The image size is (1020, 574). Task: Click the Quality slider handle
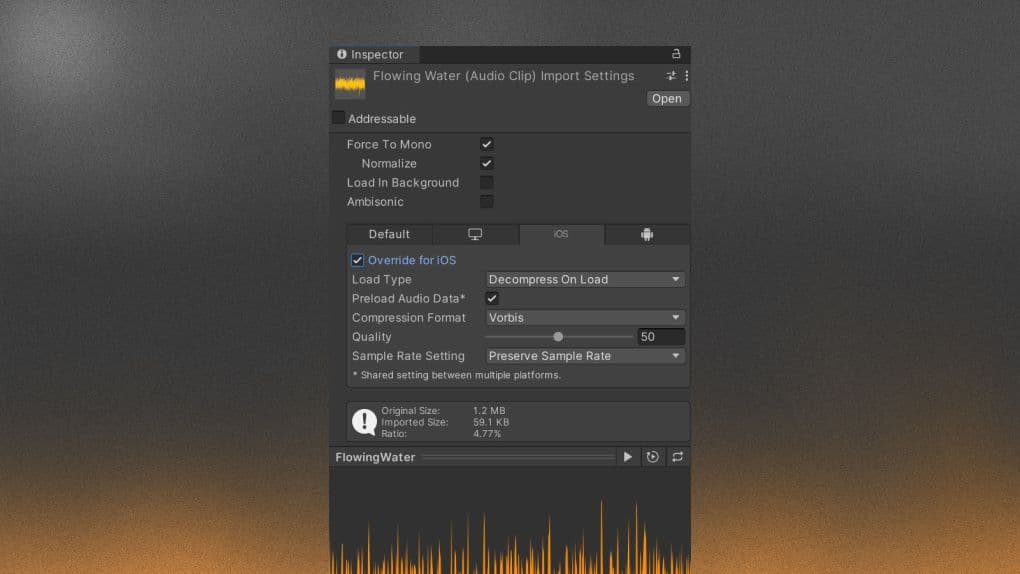click(x=558, y=336)
